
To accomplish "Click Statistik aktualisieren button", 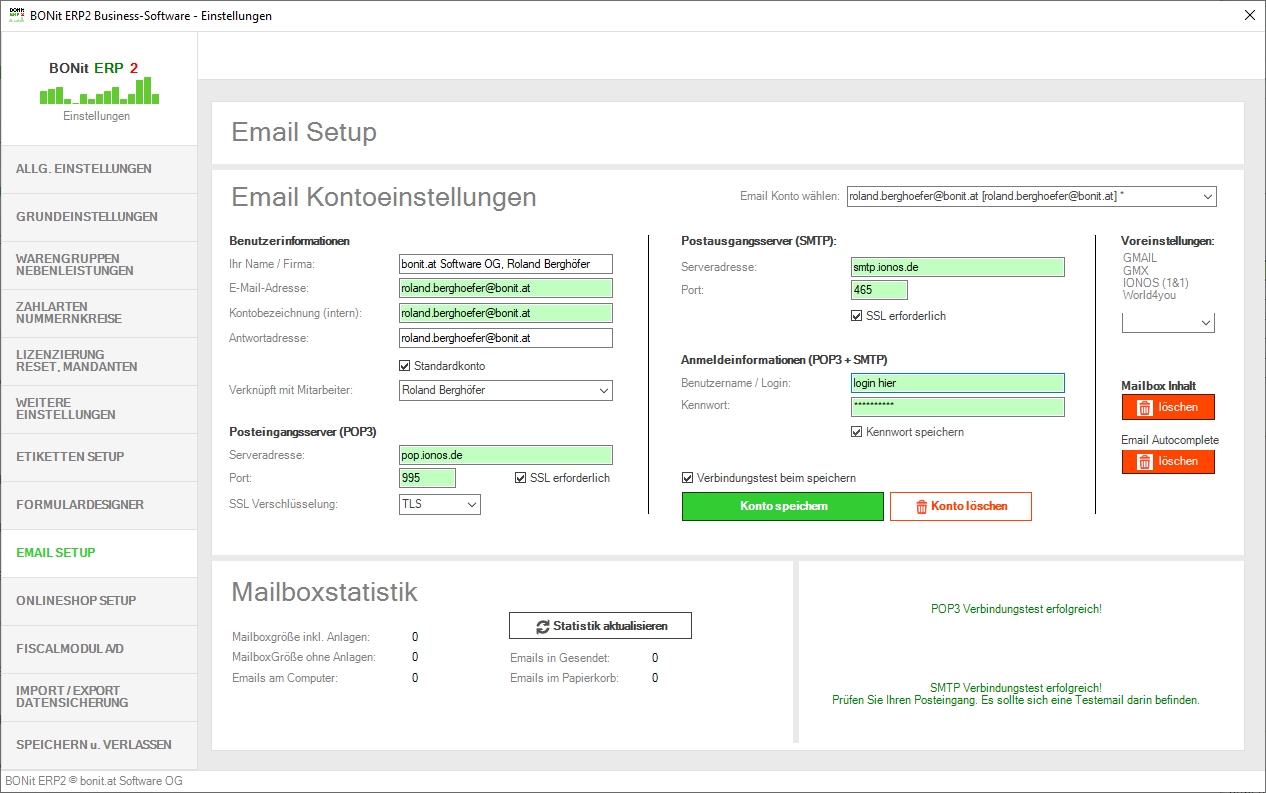I will 600,626.
